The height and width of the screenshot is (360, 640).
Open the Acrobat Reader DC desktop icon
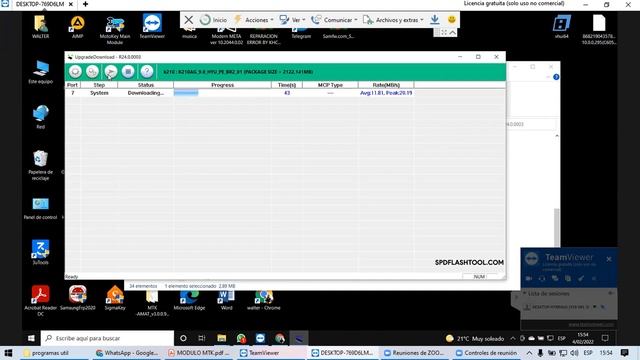pos(40,301)
